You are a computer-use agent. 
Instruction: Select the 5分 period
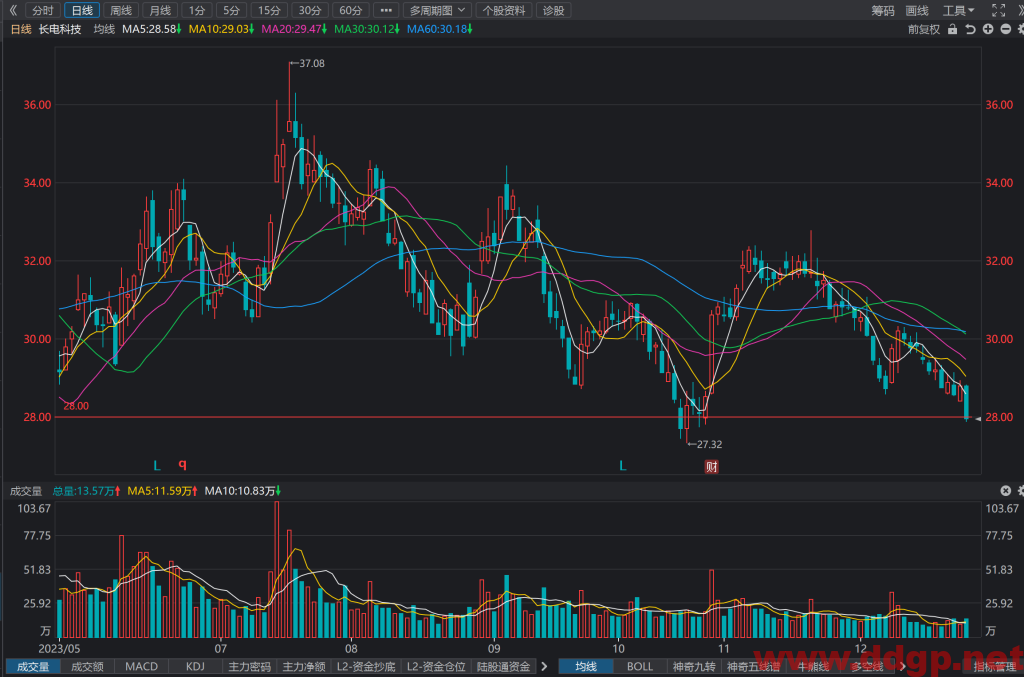coord(231,10)
